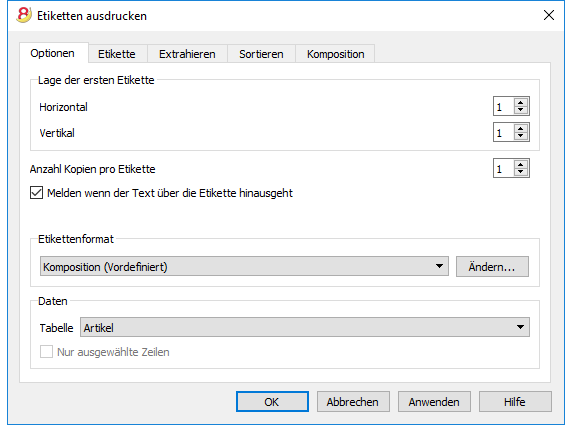Click the Ändern... button
This screenshot has width=572, height=432.
pos(492,267)
